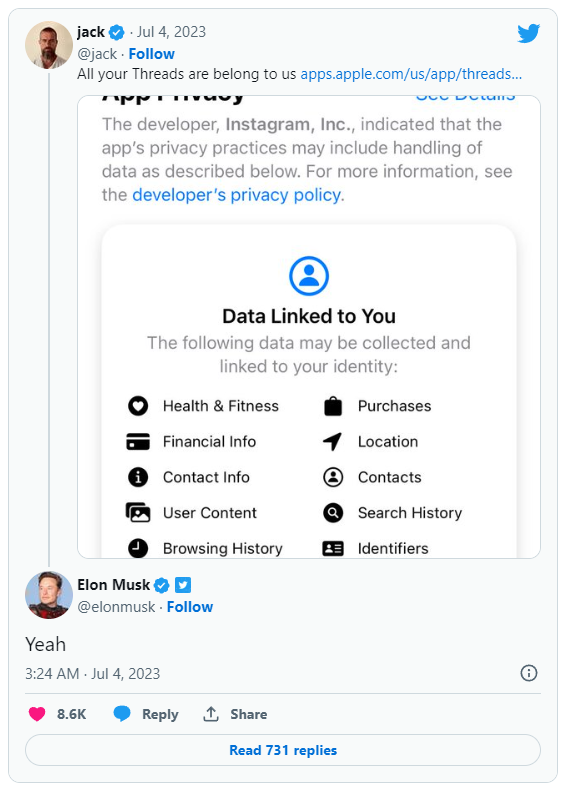The height and width of the screenshot is (793, 567).
Task: Click the Twitter bird logo
Action: [528, 33]
